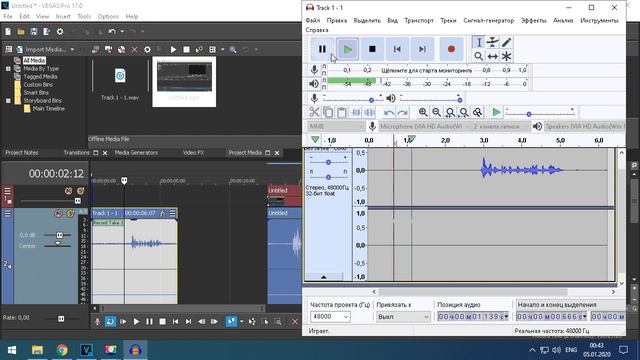Click the Paste icon in Audacity

click(x=342, y=112)
